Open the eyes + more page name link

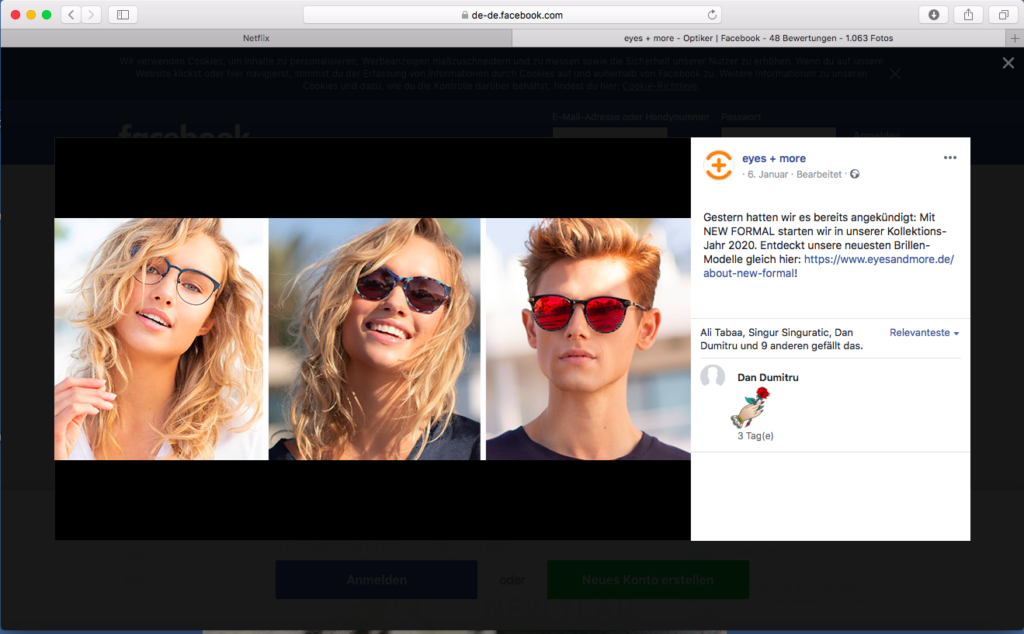pyautogui.click(x=773, y=158)
